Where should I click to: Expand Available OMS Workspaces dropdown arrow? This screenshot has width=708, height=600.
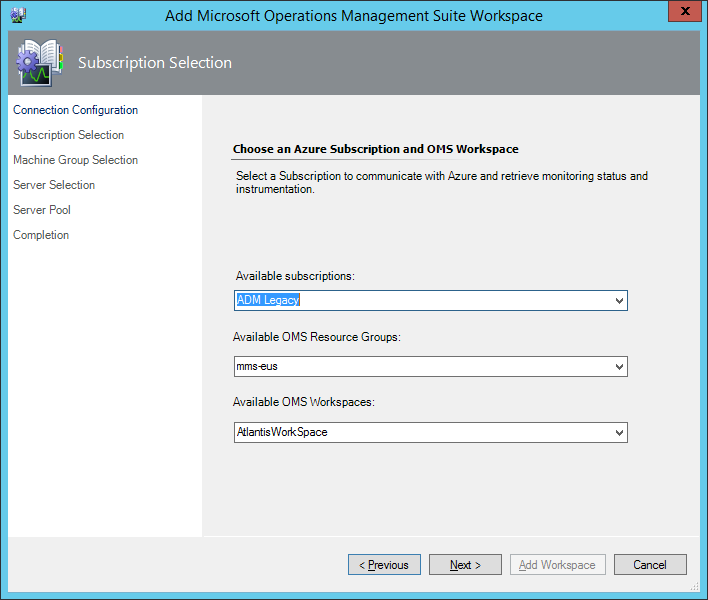pos(619,433)
